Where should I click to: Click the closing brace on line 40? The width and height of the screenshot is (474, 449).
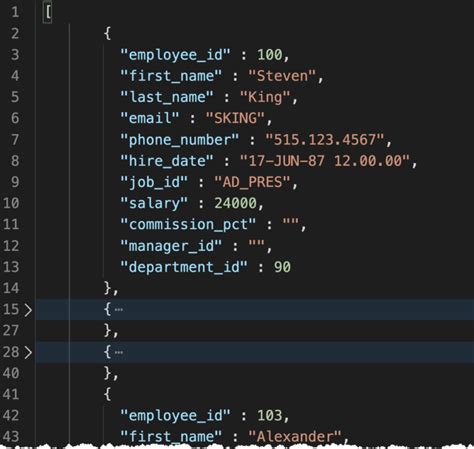[108, 373]
